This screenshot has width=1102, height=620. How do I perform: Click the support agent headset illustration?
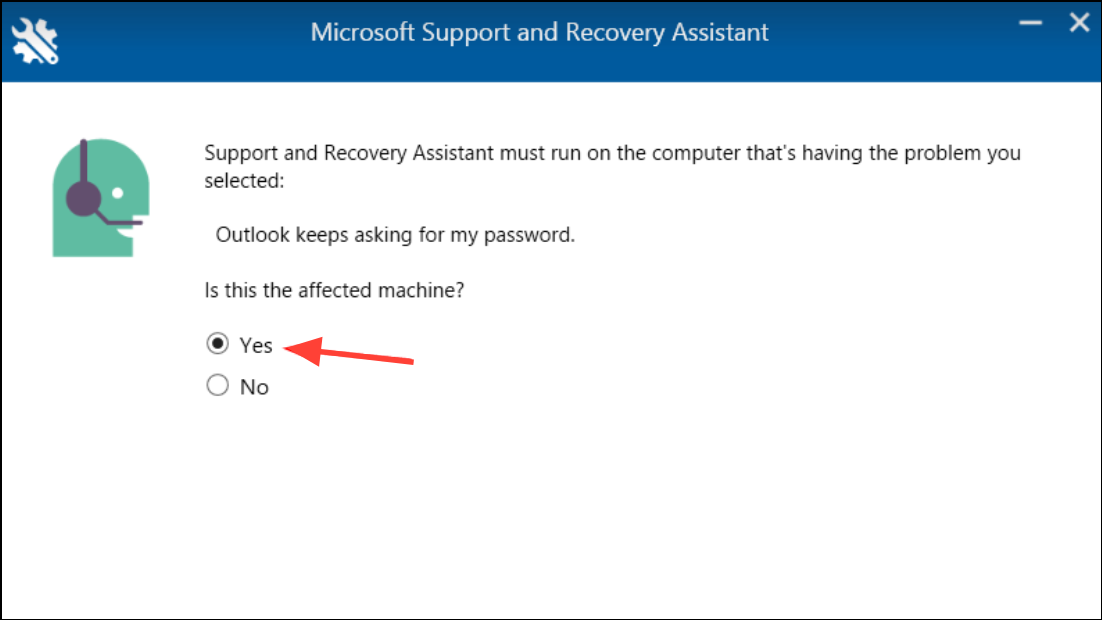tap(101, 198)
